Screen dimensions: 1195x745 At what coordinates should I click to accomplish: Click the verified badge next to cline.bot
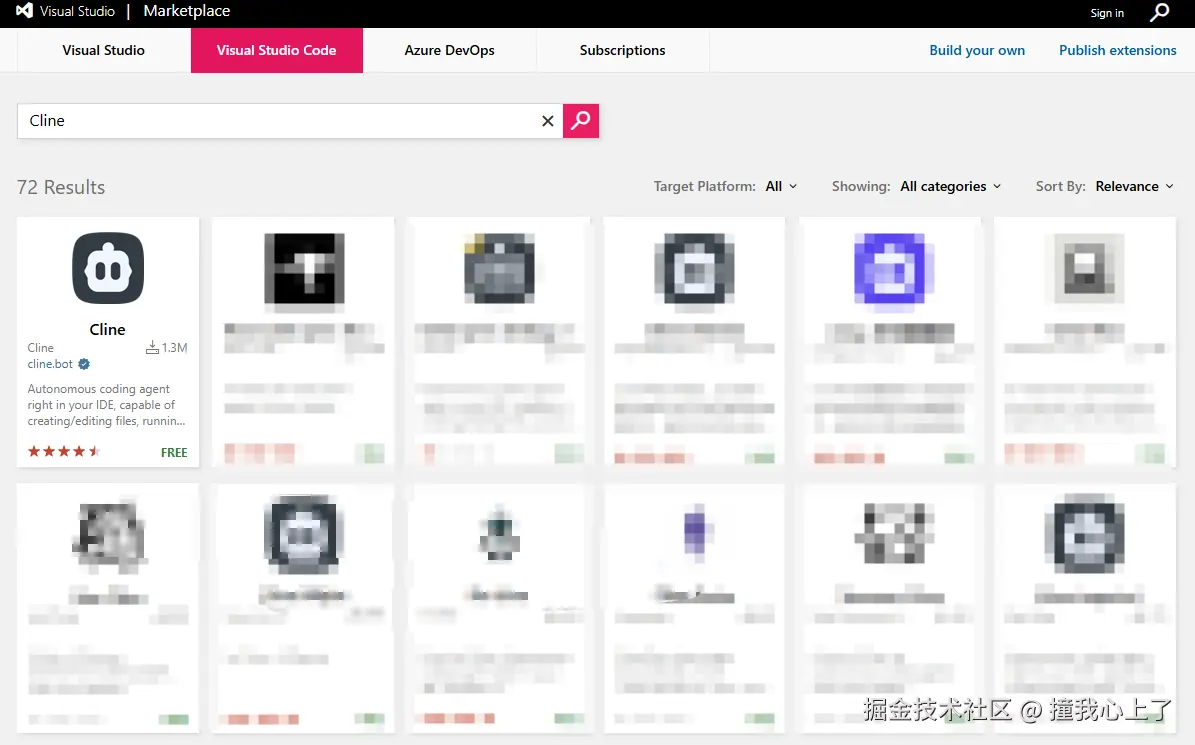point(85,364)
